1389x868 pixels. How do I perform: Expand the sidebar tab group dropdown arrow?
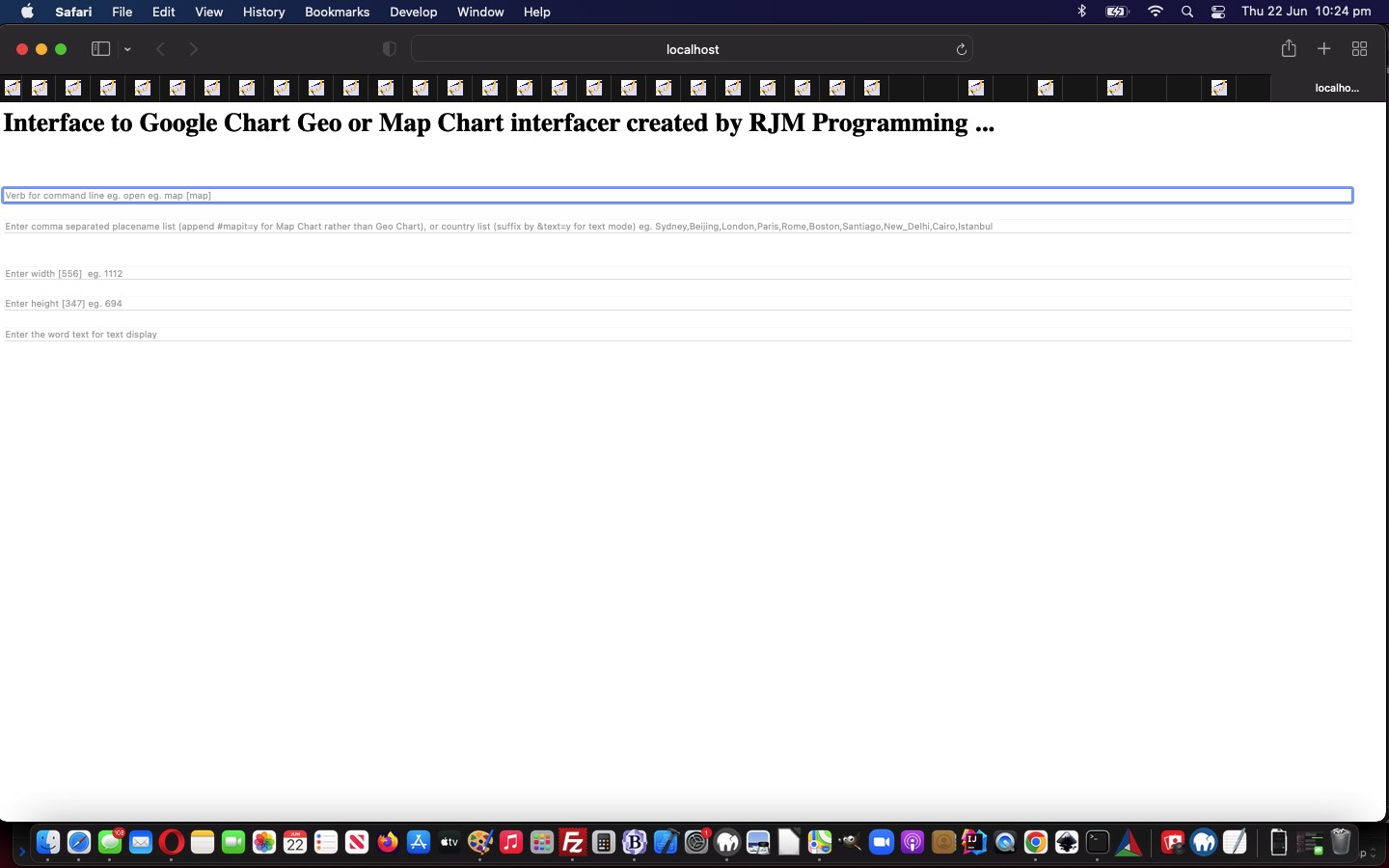click(127, 49)
